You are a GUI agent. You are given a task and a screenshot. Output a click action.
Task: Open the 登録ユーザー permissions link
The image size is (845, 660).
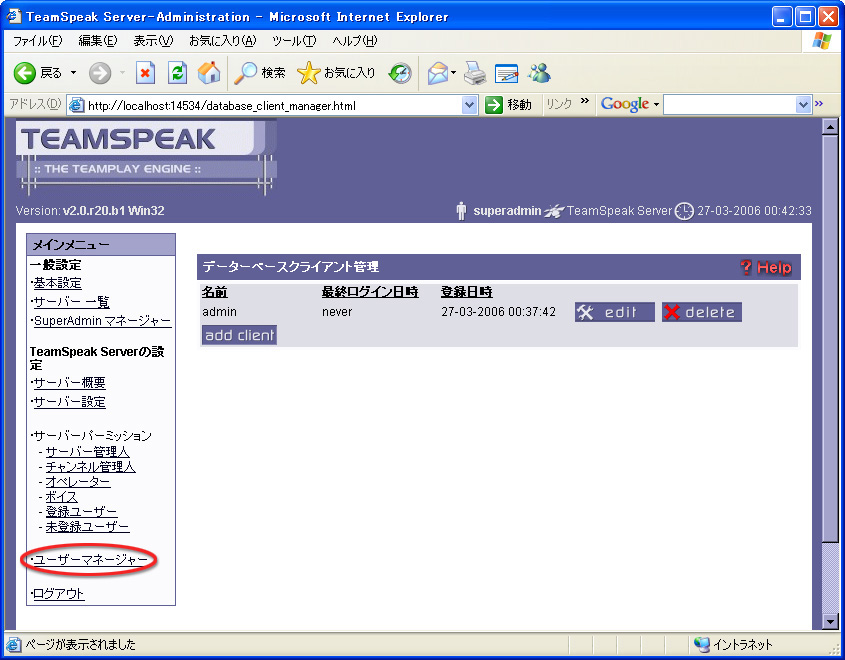pyautogui.click(x=81, y=512)
